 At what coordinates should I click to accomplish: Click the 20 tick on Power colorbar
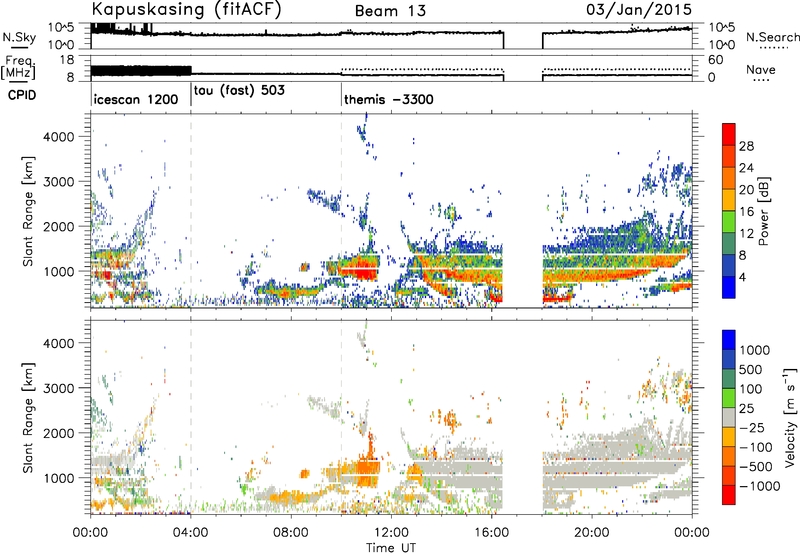point(746,190)
